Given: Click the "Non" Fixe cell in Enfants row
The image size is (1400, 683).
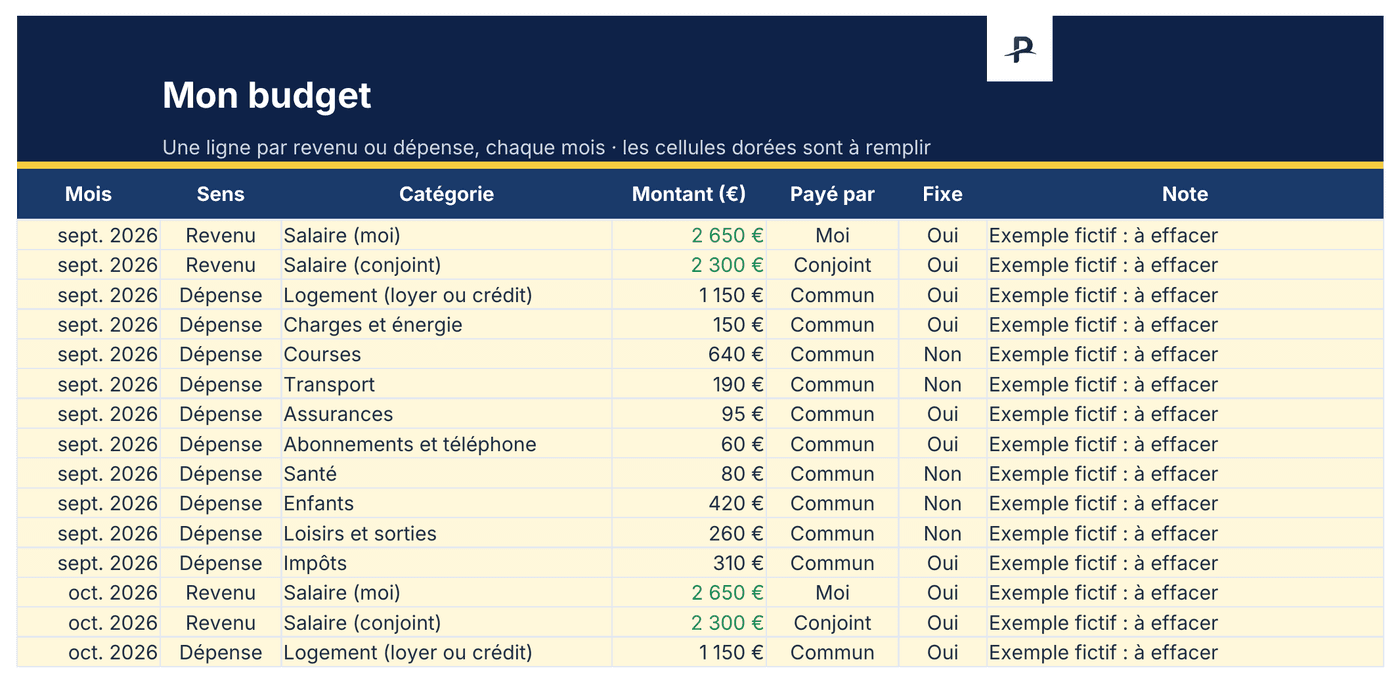Looking at the screenshot, I should pyautogui.click(x=942, y=504).
